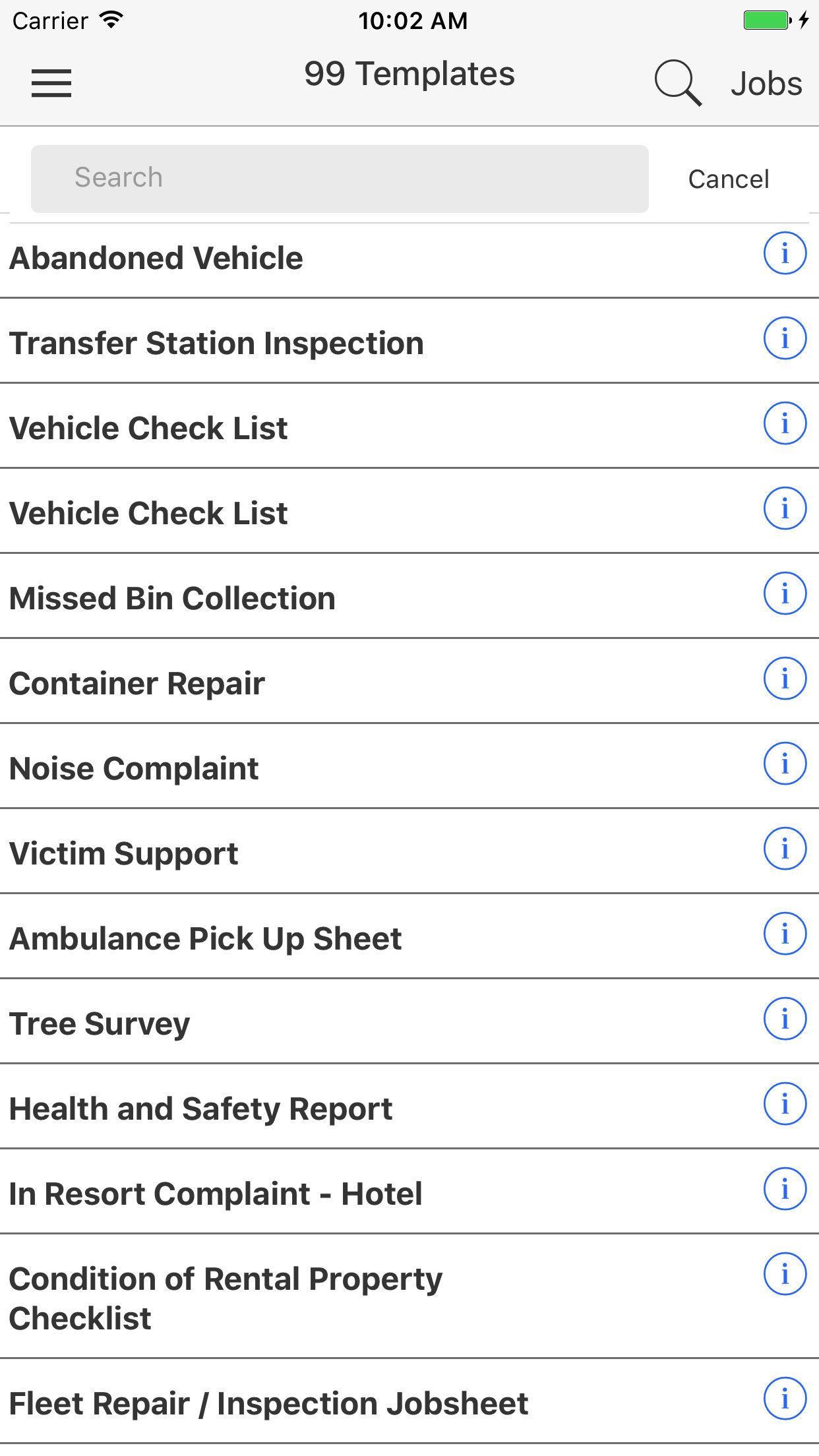
Task: Open Victim Support info icon
Action: [x=784, y=849]
